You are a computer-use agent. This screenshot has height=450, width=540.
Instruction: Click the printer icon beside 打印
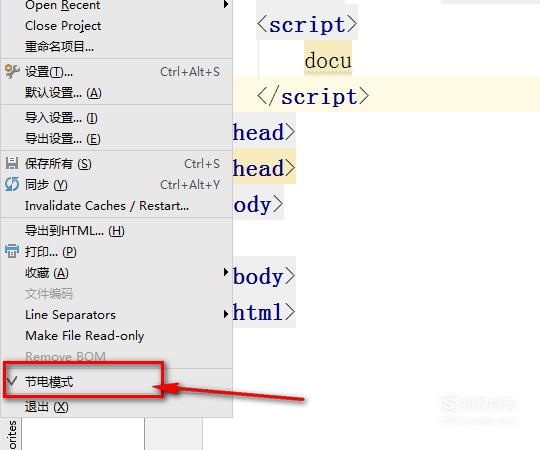[x=12, y=251]
